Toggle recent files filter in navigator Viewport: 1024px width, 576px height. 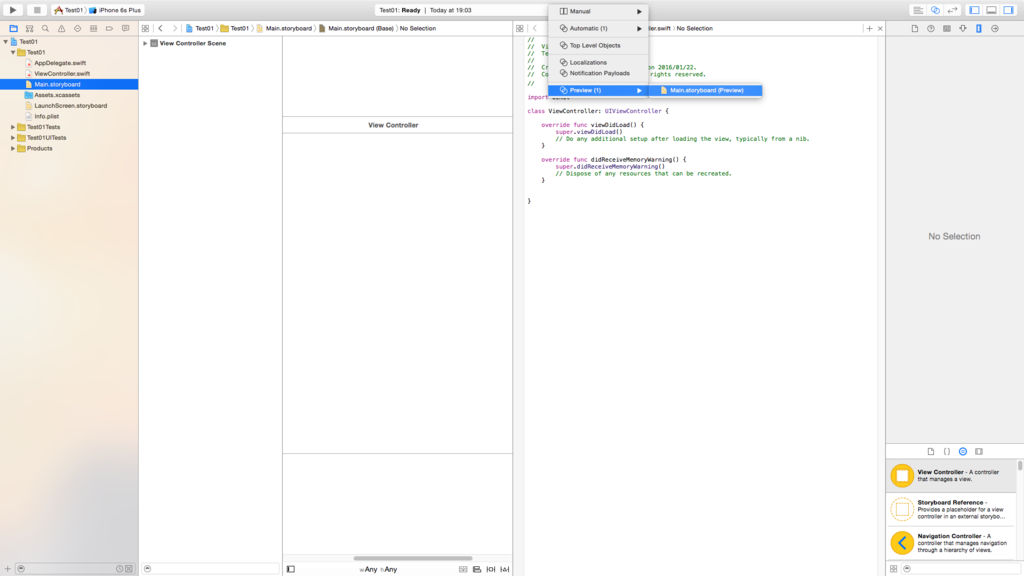coord(120,569)
